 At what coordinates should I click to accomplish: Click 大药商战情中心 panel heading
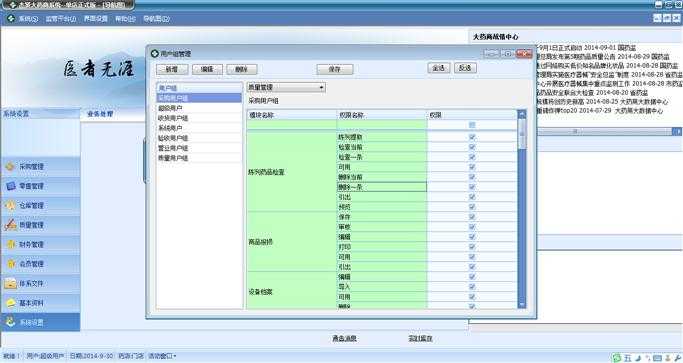point(496,37)
